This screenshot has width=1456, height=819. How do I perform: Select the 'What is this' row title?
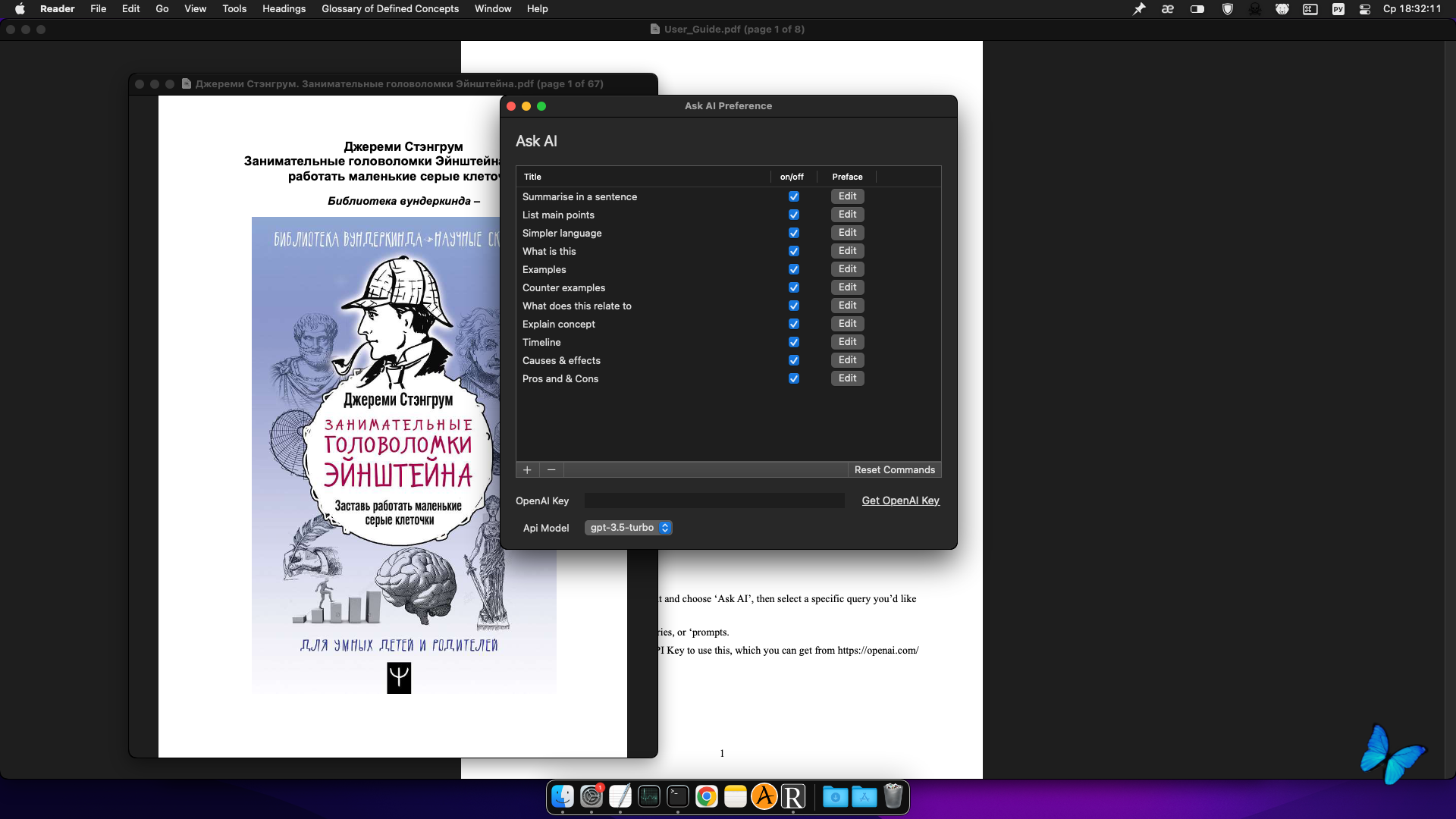click(549, 251)
